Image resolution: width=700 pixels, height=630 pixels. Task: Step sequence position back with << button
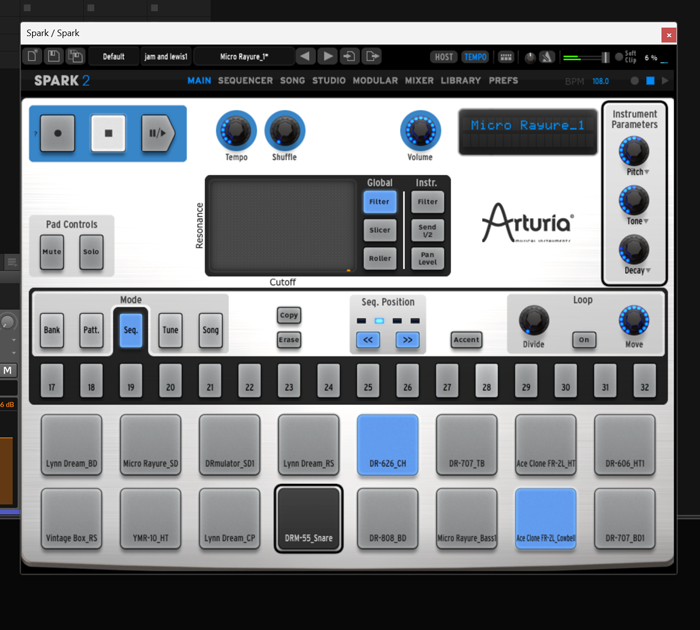click(x=368, y=340)
